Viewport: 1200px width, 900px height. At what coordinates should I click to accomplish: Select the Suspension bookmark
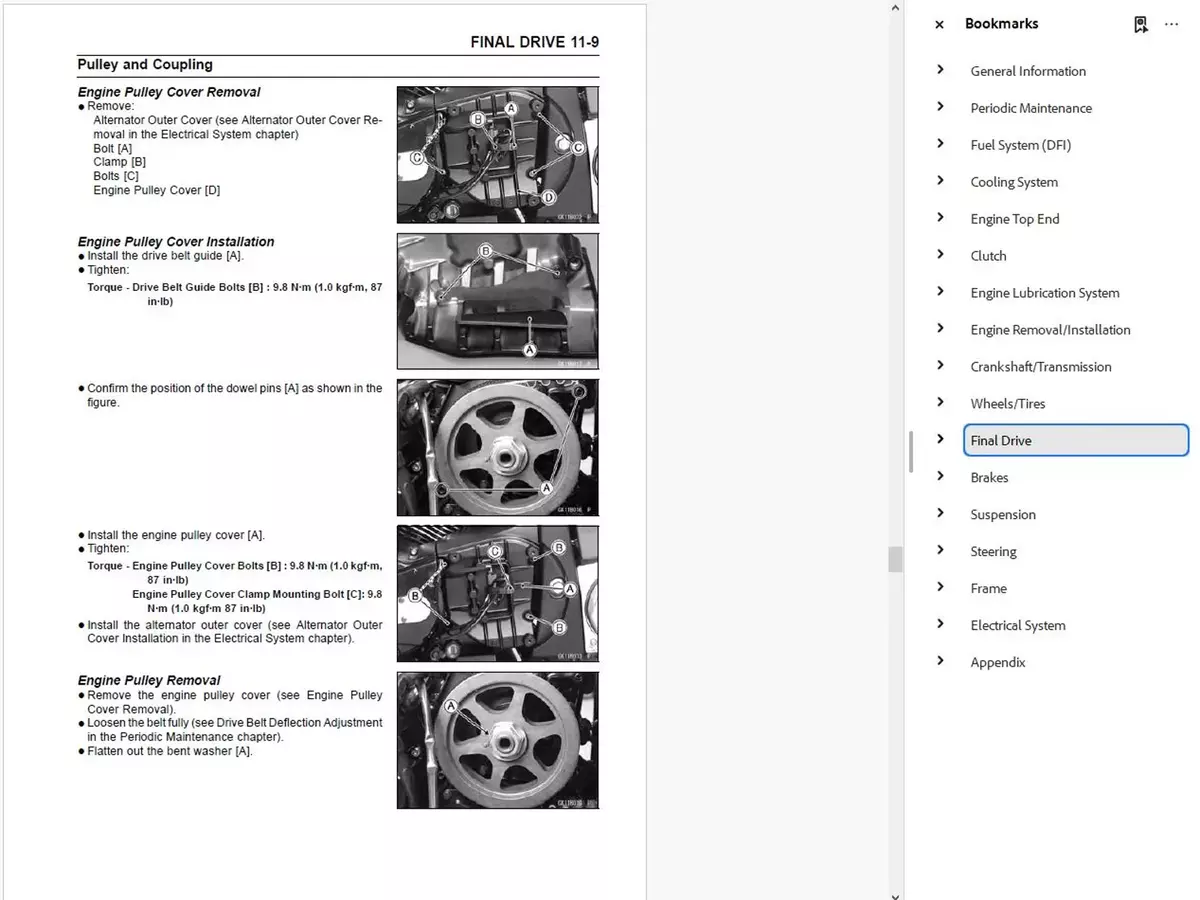tap(1002, 515)
